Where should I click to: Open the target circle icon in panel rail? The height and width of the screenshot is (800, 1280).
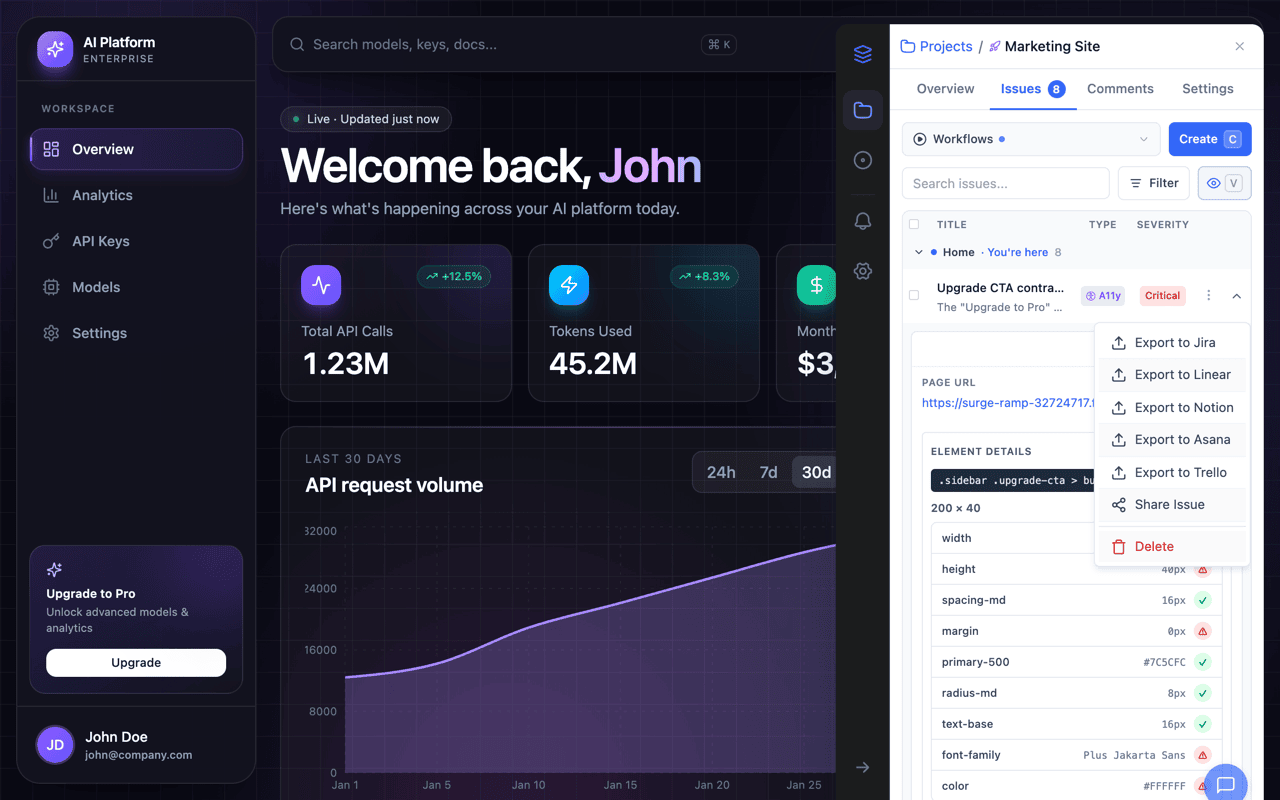[863, 160]
